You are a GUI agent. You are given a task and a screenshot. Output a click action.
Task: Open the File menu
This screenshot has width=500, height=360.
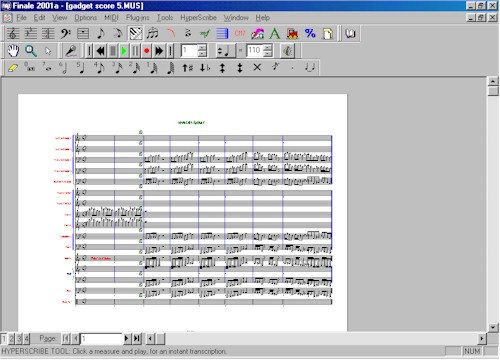[21, 18]
